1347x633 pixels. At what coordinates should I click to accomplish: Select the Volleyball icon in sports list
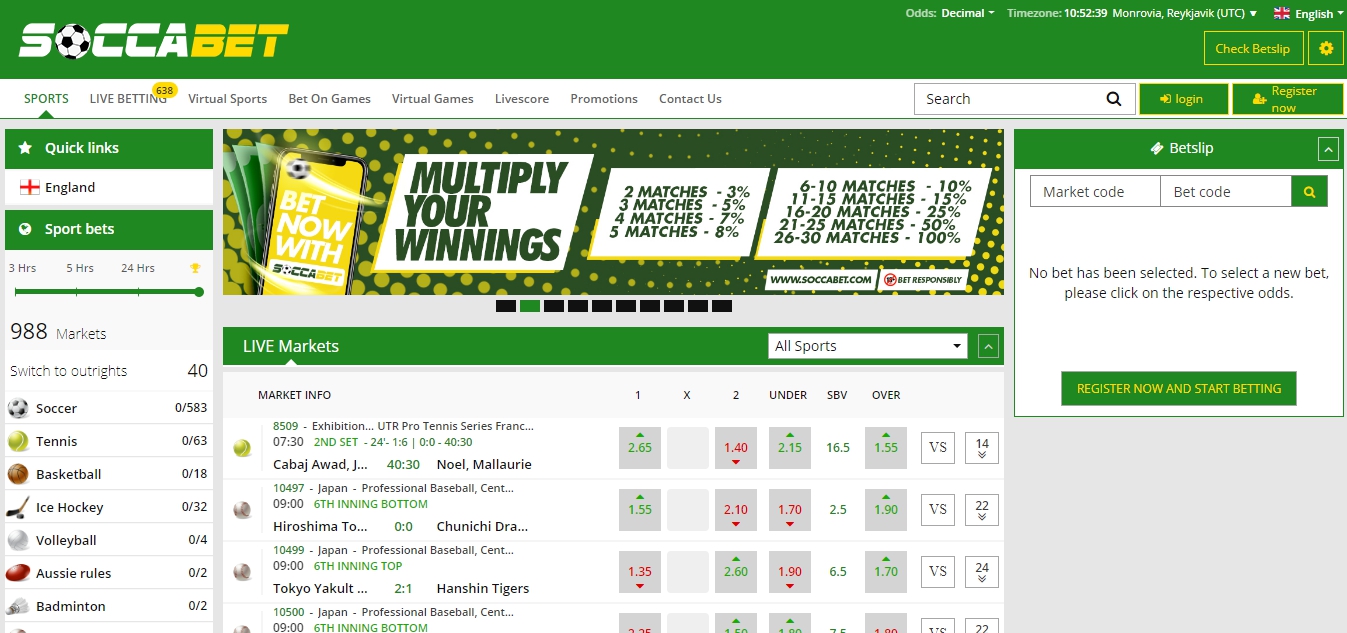(x=18, y=540)
